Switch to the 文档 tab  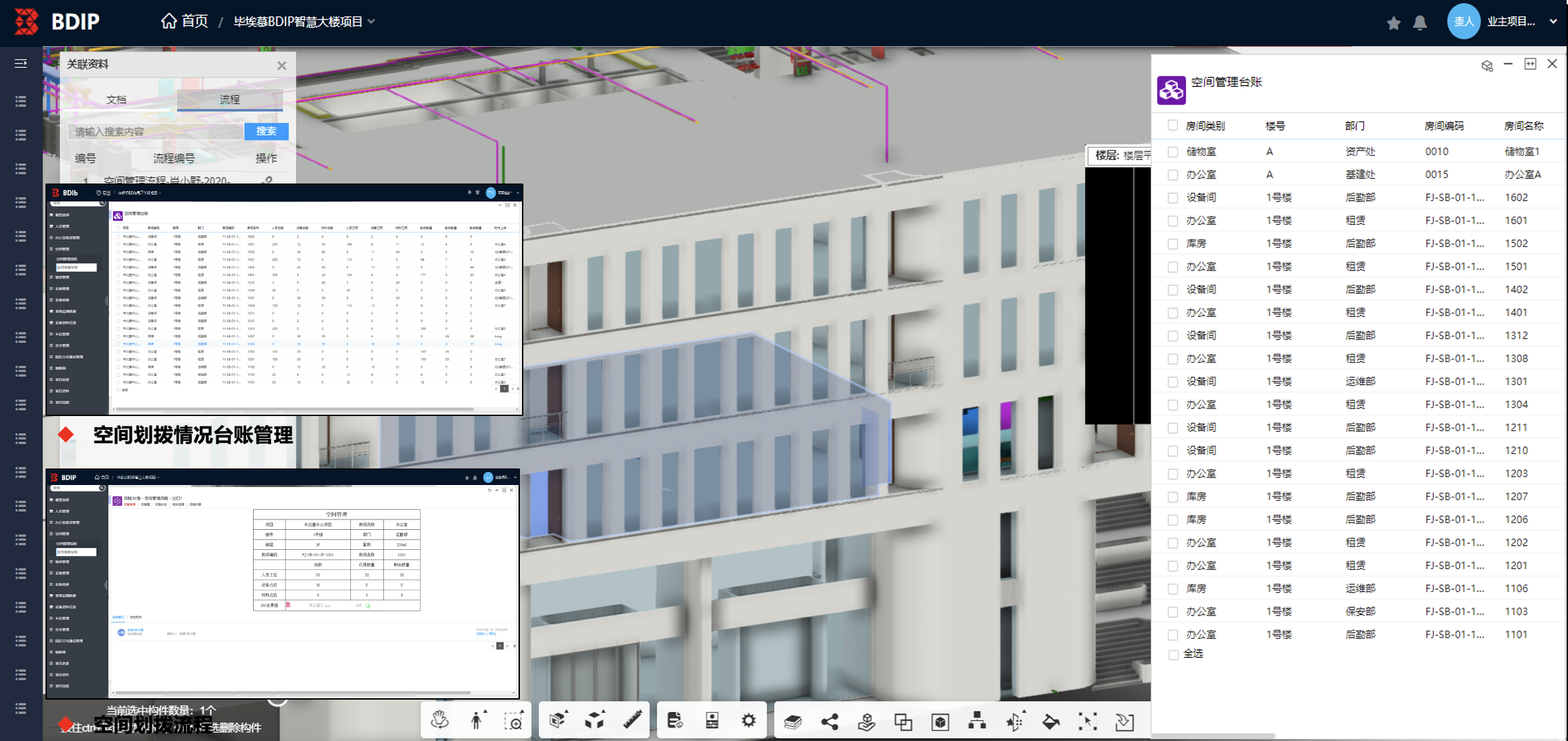click(117, 99)
